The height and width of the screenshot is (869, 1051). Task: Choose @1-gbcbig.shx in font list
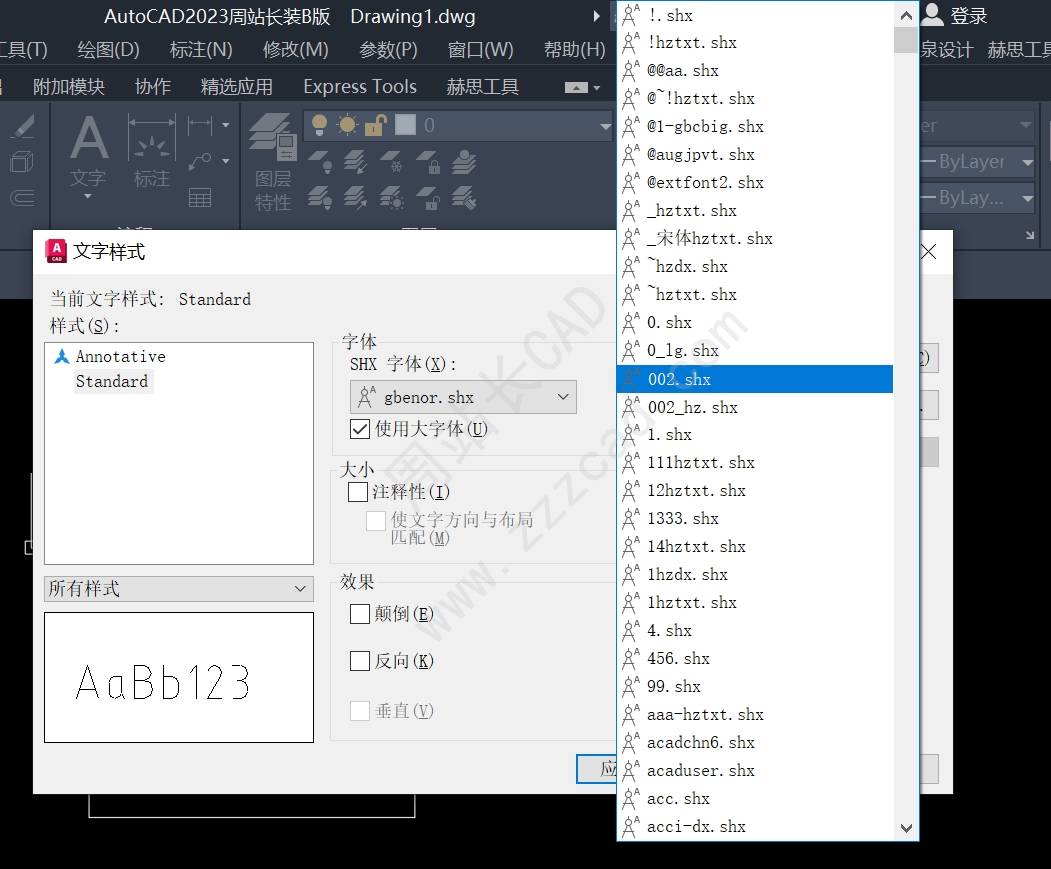755,126
